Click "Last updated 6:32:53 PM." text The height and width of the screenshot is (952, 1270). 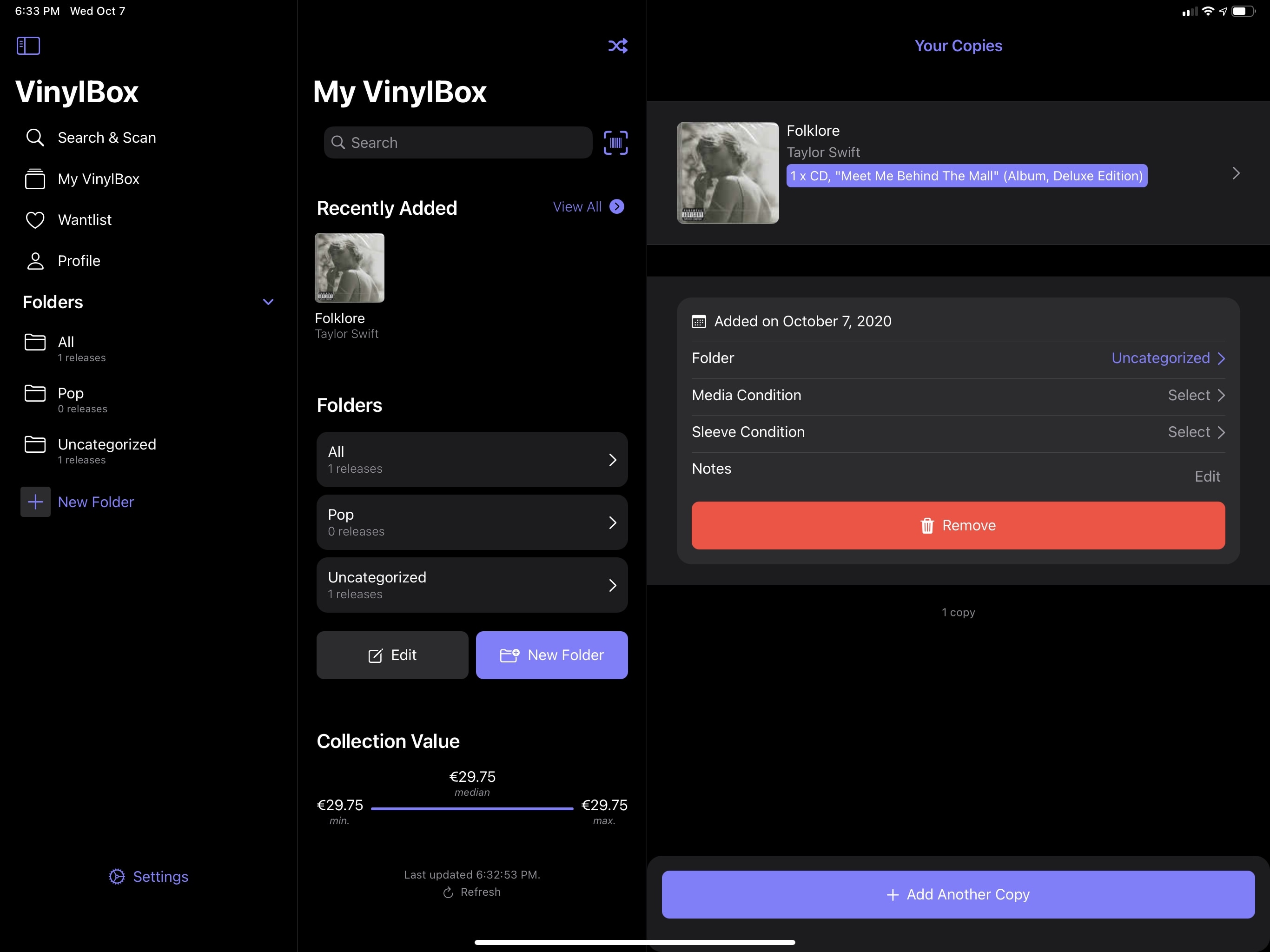tap(472, 875)
